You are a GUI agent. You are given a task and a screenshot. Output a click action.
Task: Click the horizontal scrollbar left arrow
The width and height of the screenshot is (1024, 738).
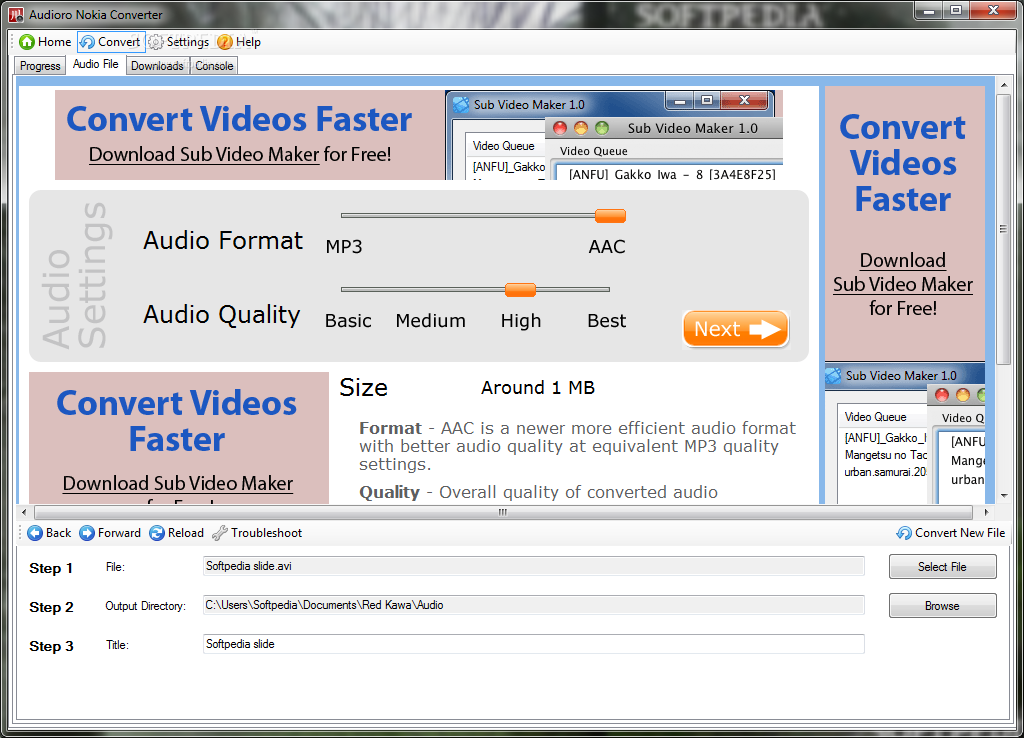tap(24, 512)
